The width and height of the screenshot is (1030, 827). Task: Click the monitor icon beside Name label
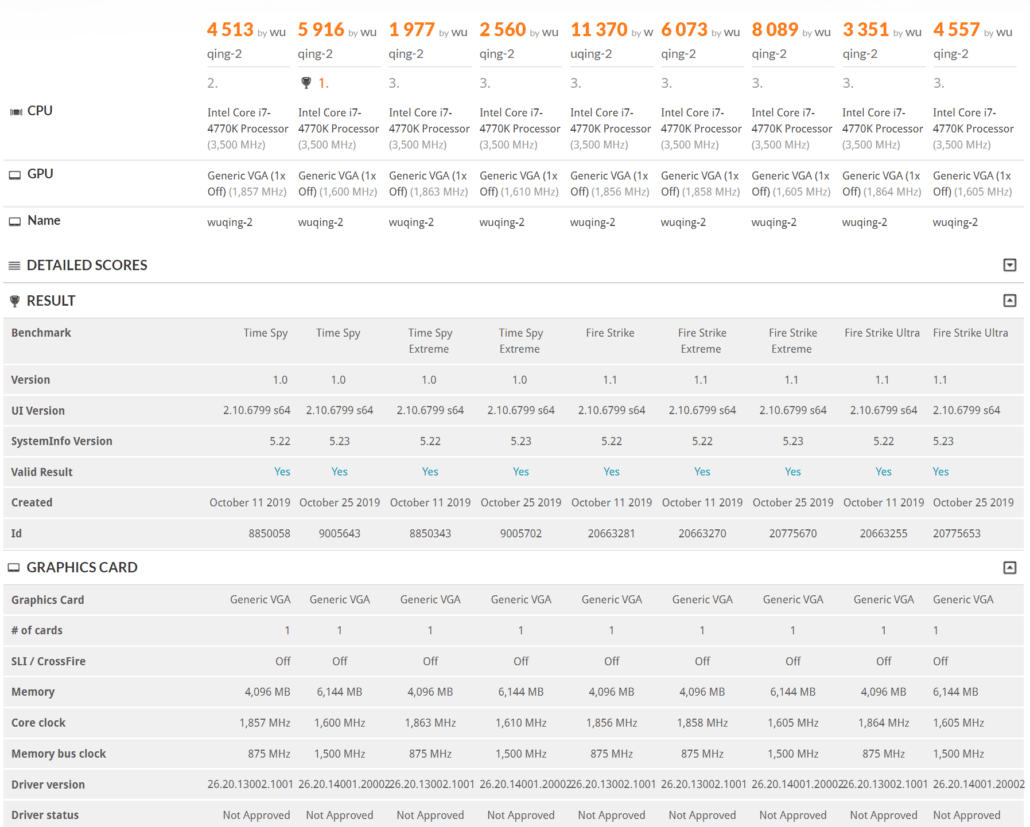click(15, 221)
